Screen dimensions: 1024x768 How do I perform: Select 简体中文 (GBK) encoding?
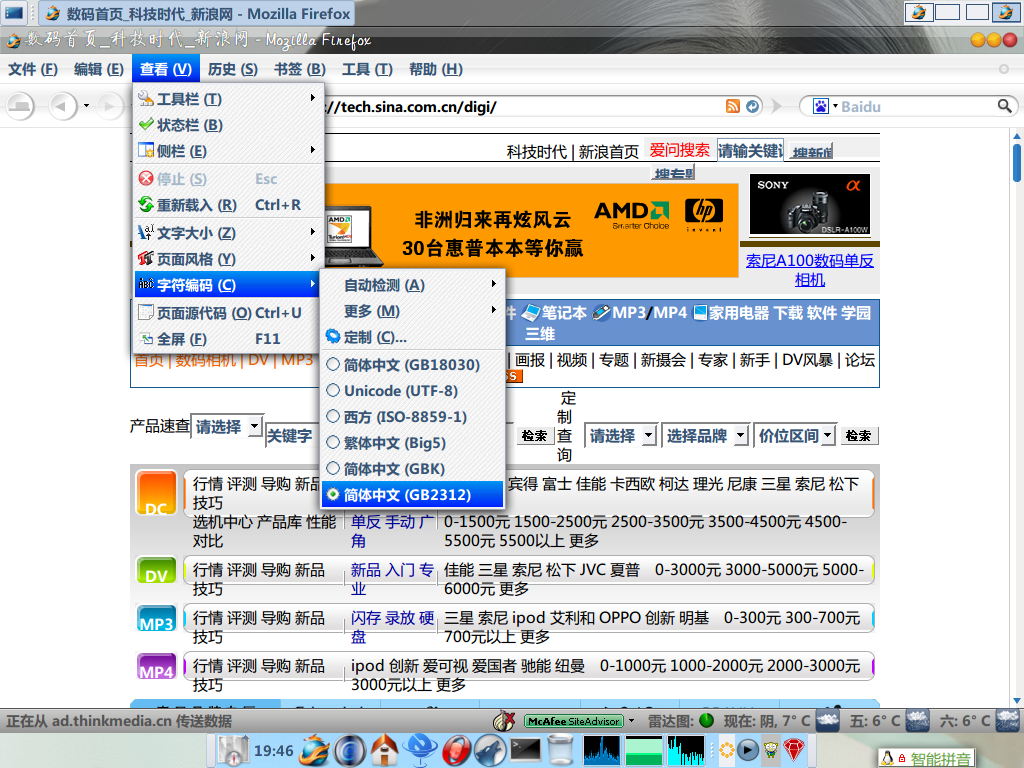(x=413, y=469)
